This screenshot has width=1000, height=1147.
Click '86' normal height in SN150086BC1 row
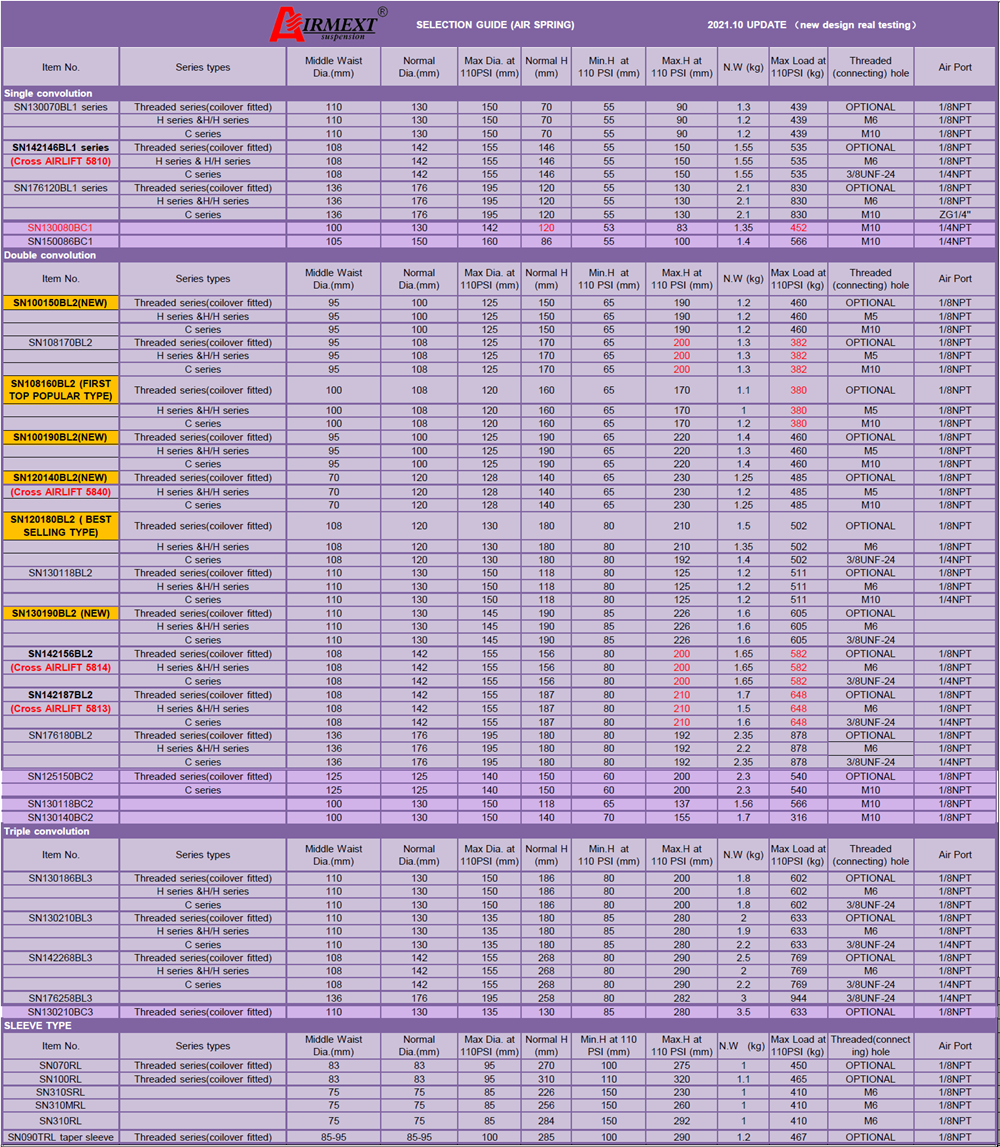coord(546,241)
